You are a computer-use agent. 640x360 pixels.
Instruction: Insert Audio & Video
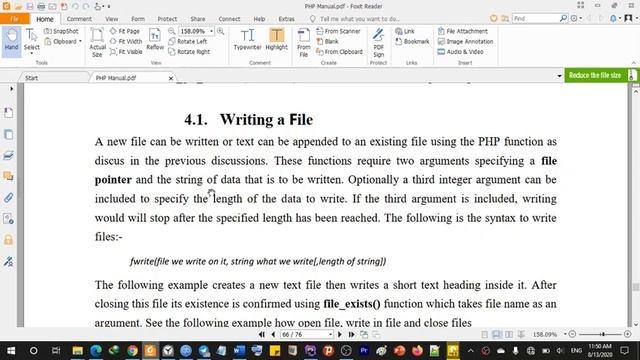tap(461, 52)
